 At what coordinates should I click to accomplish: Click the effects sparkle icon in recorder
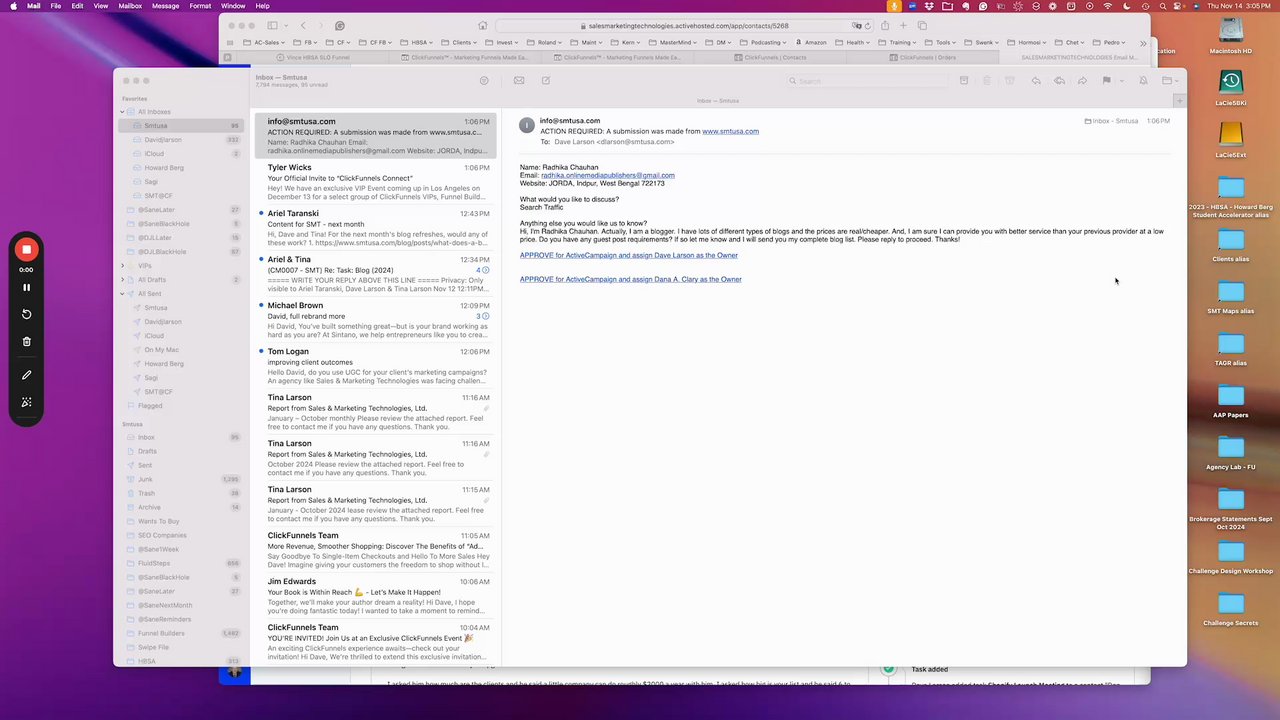(x=27, y=402)
